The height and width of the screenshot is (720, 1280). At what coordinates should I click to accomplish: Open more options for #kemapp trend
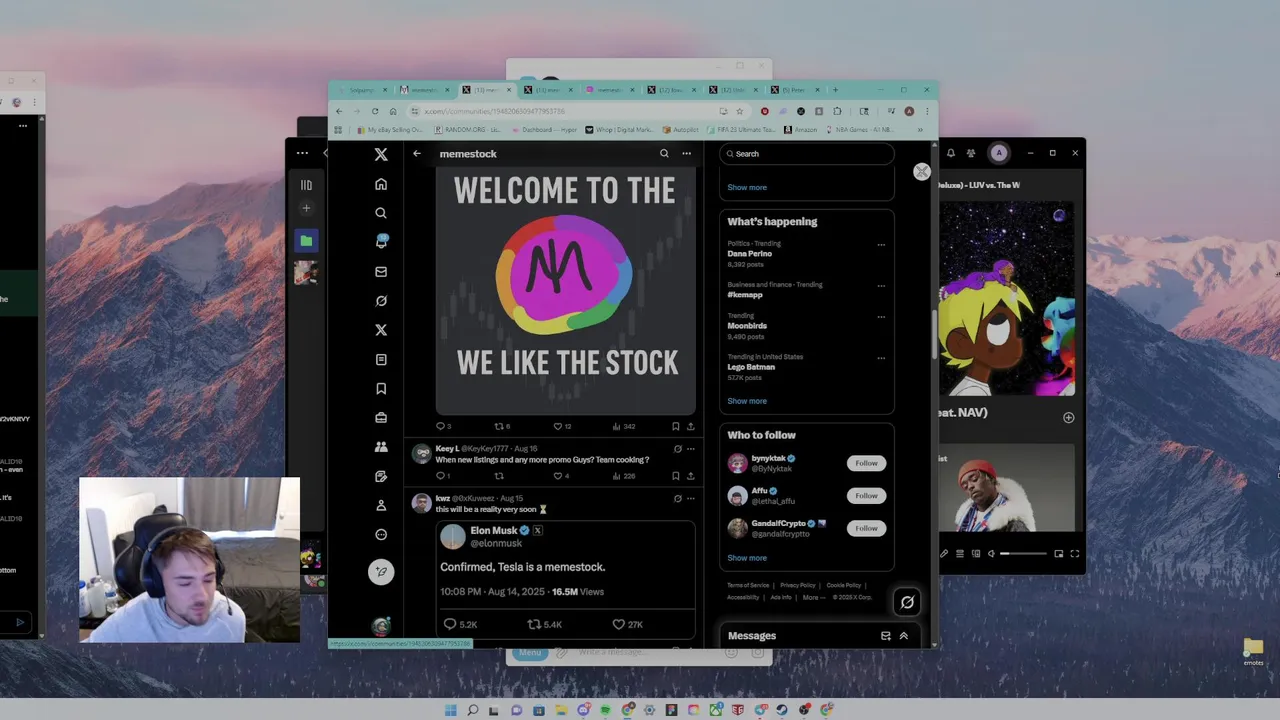click(881, 285)
